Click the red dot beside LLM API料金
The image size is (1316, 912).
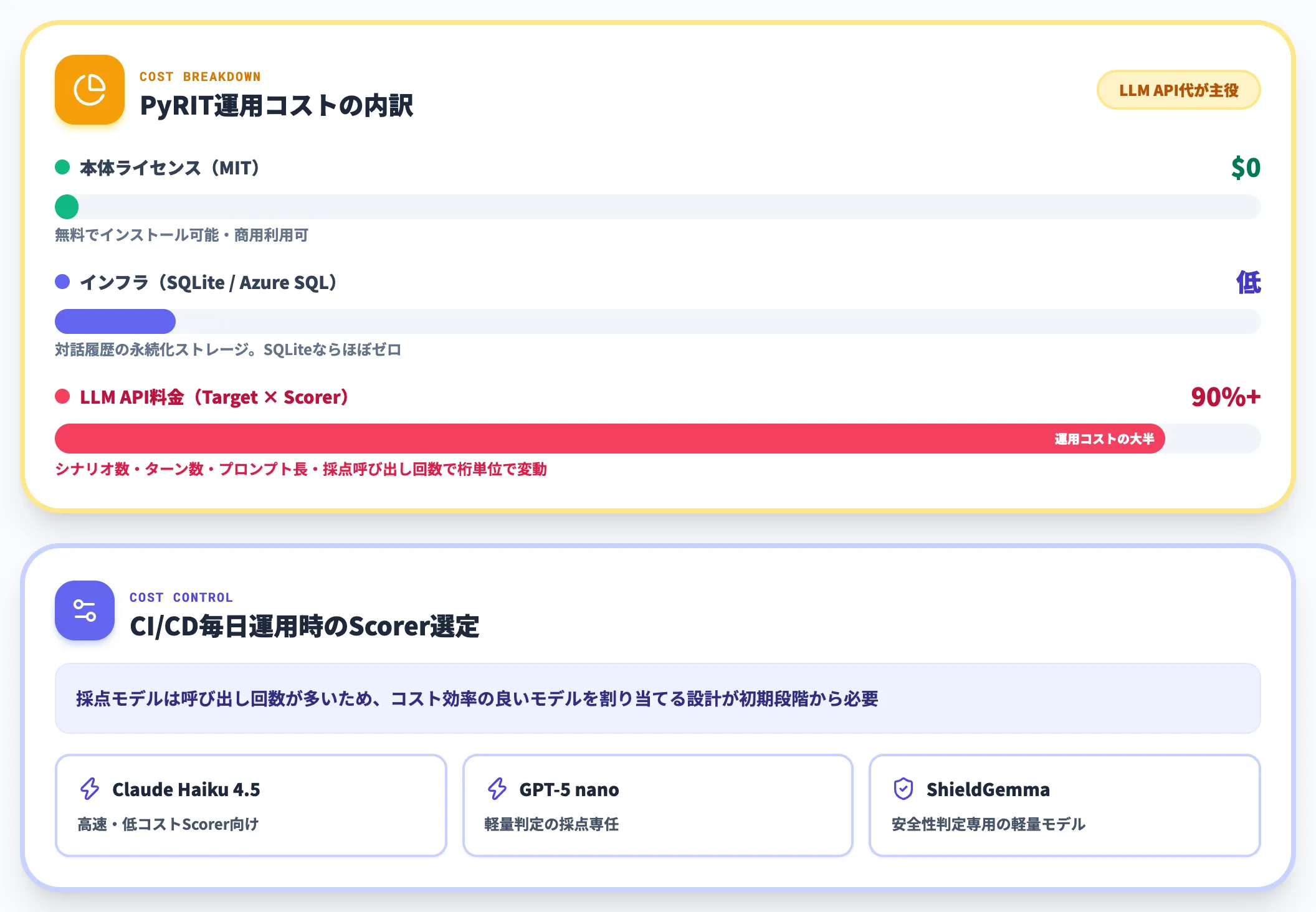pyautogui.click(x=62, y=396)
